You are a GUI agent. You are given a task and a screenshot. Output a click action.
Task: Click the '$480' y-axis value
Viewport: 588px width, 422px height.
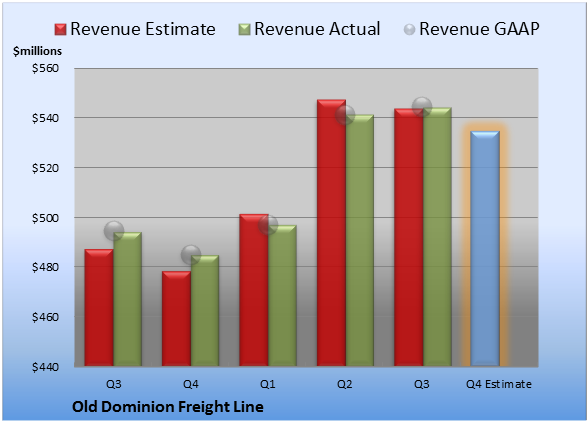(45, 267)
